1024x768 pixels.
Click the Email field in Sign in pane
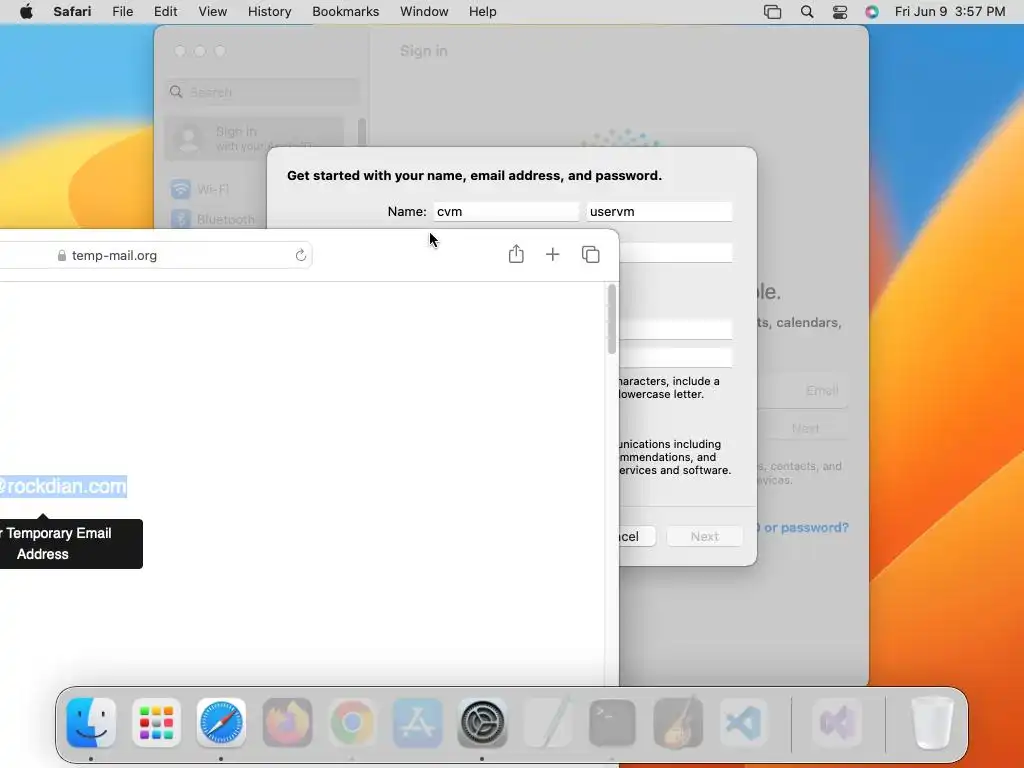pyautogui.click(x=802, y=391)
